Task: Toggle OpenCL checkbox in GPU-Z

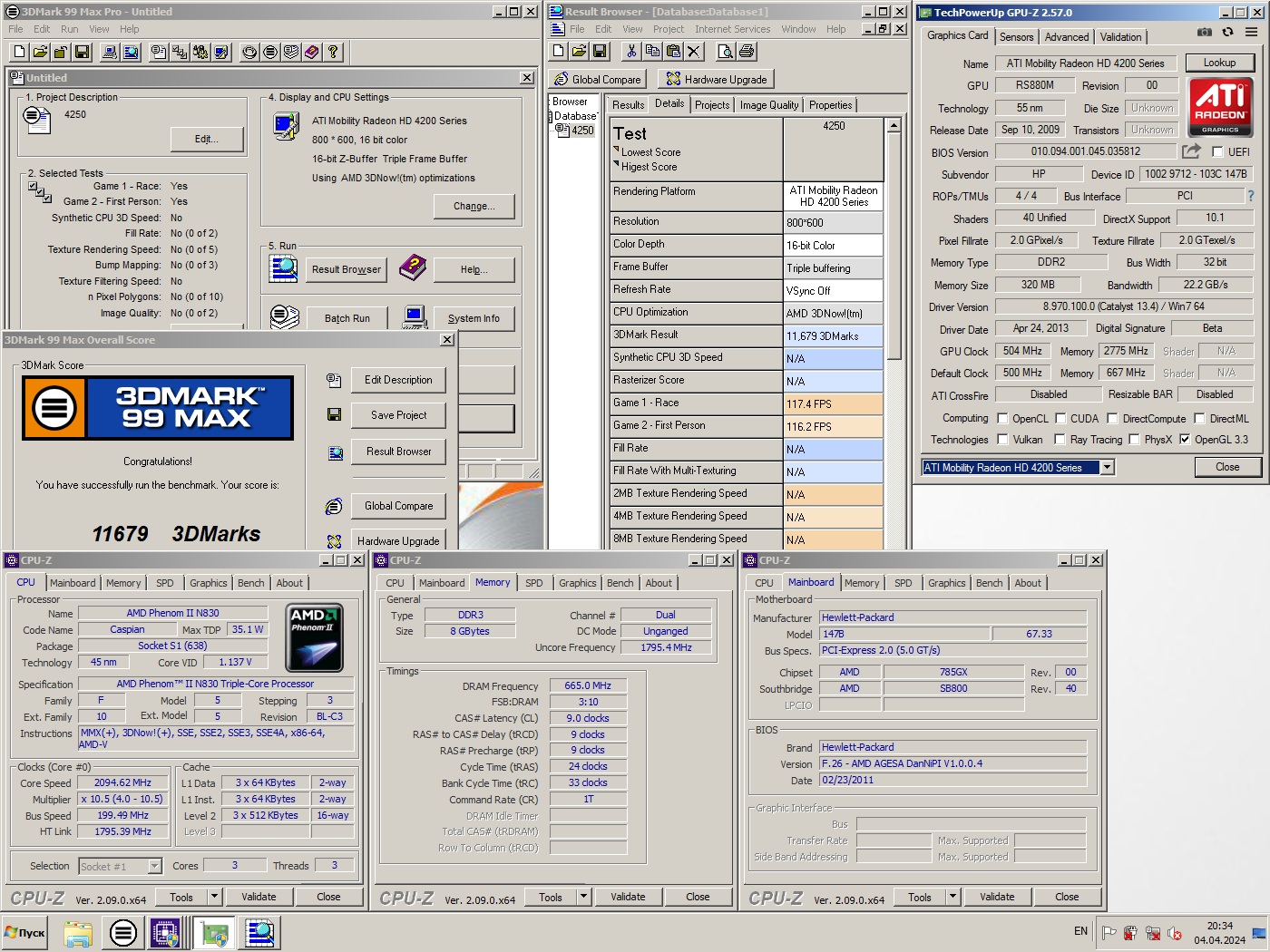Action: click(1002, 418)
